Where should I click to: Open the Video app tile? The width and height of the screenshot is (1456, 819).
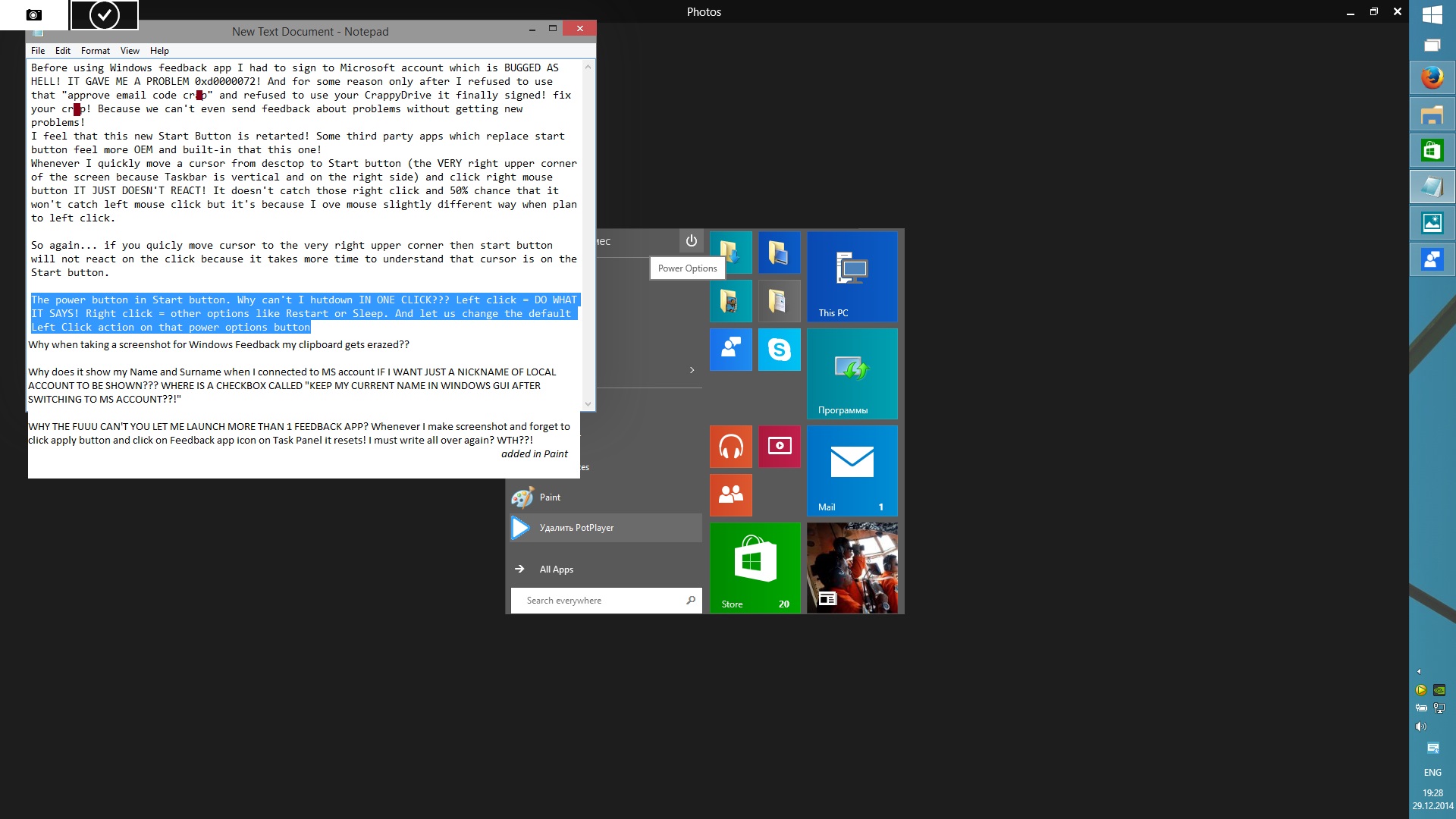click(779, 447)
